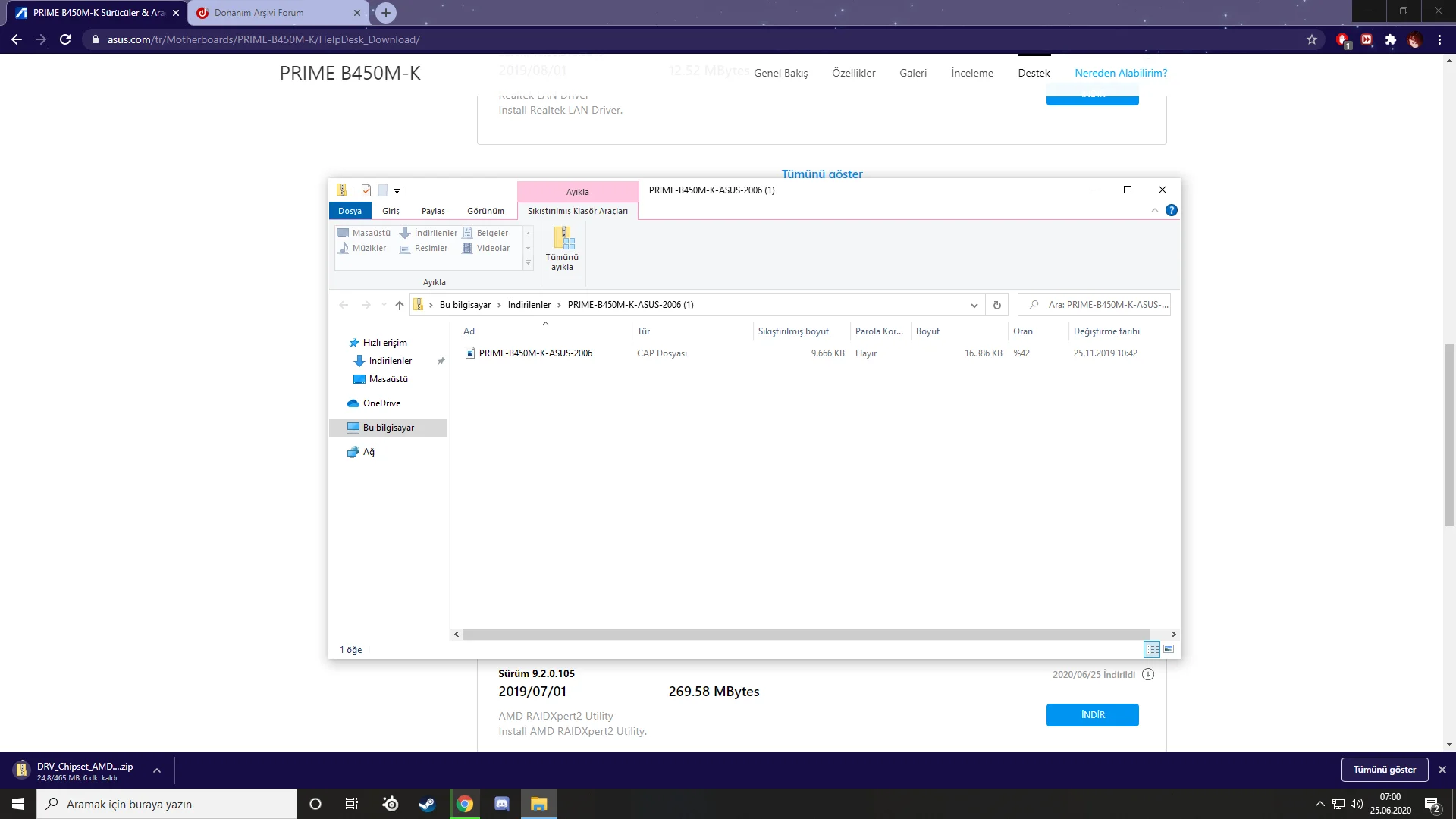Open Chrome extensions puzzle icon

[x=1390, y=39]
